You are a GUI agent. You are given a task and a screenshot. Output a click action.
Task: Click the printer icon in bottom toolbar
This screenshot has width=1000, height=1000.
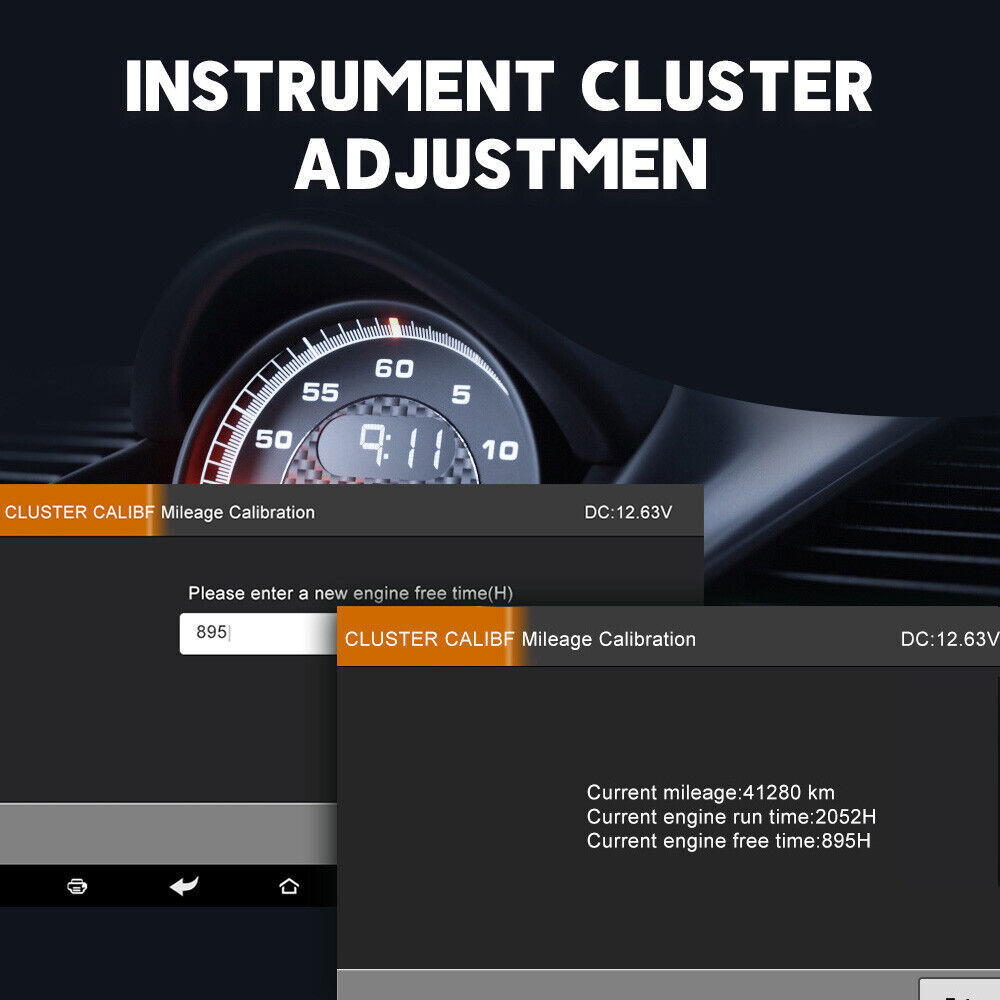click(78, 886)
